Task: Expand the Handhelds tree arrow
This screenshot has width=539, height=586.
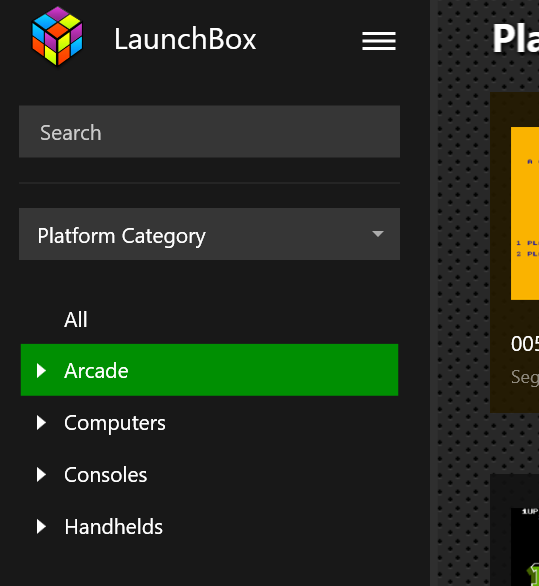Action: pos(41,527)
